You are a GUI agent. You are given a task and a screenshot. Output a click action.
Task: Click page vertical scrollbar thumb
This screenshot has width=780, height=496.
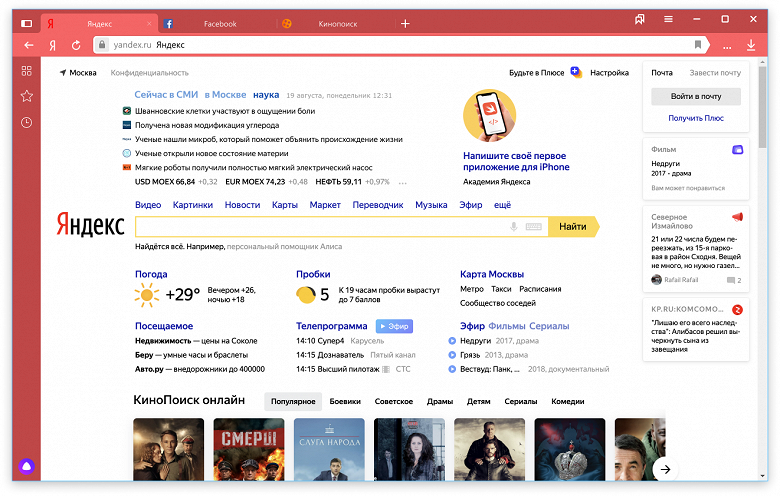click(x=763, y=107)
